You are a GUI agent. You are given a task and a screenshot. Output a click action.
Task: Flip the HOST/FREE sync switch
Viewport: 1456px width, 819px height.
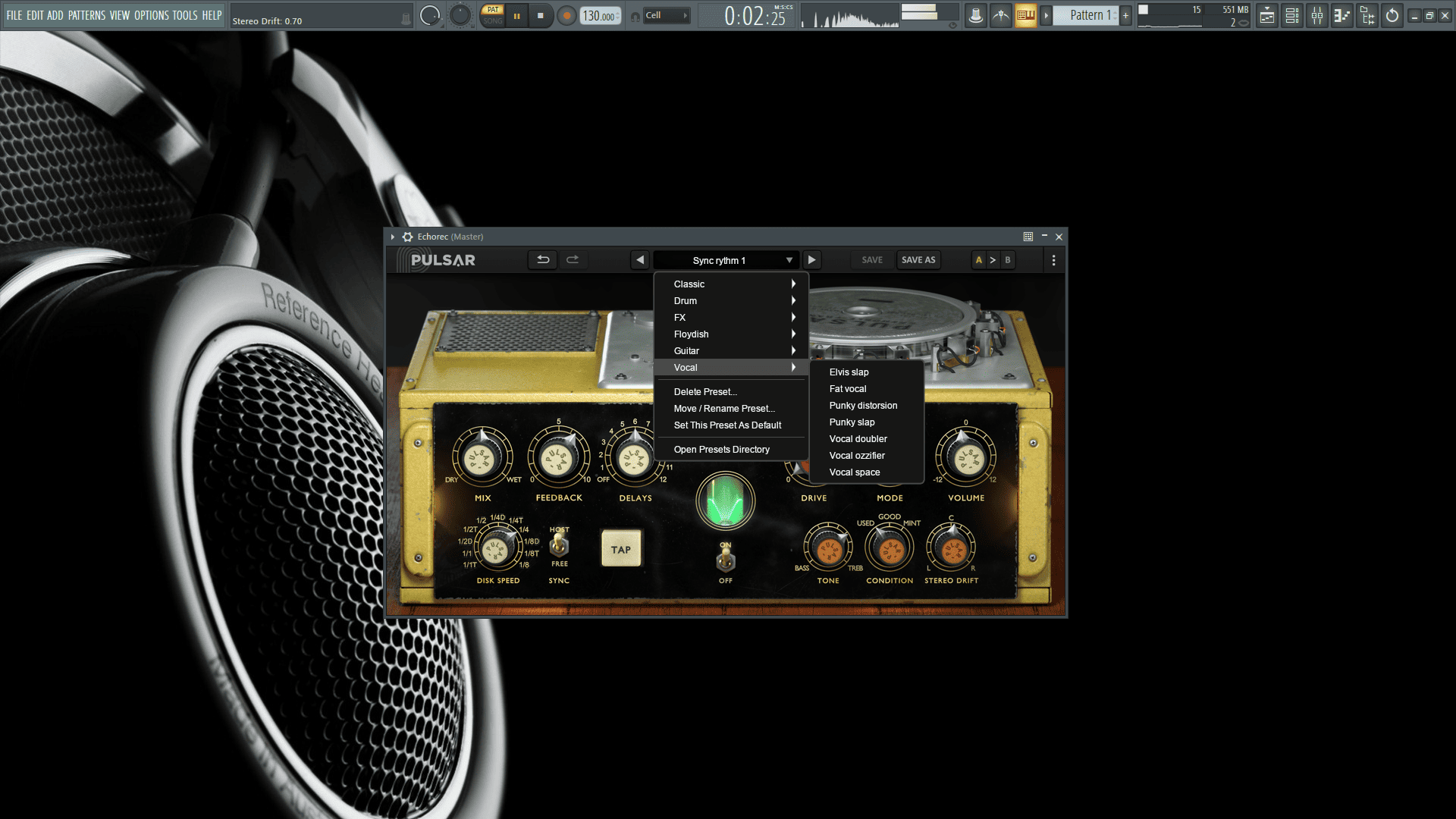pos(559,544)
